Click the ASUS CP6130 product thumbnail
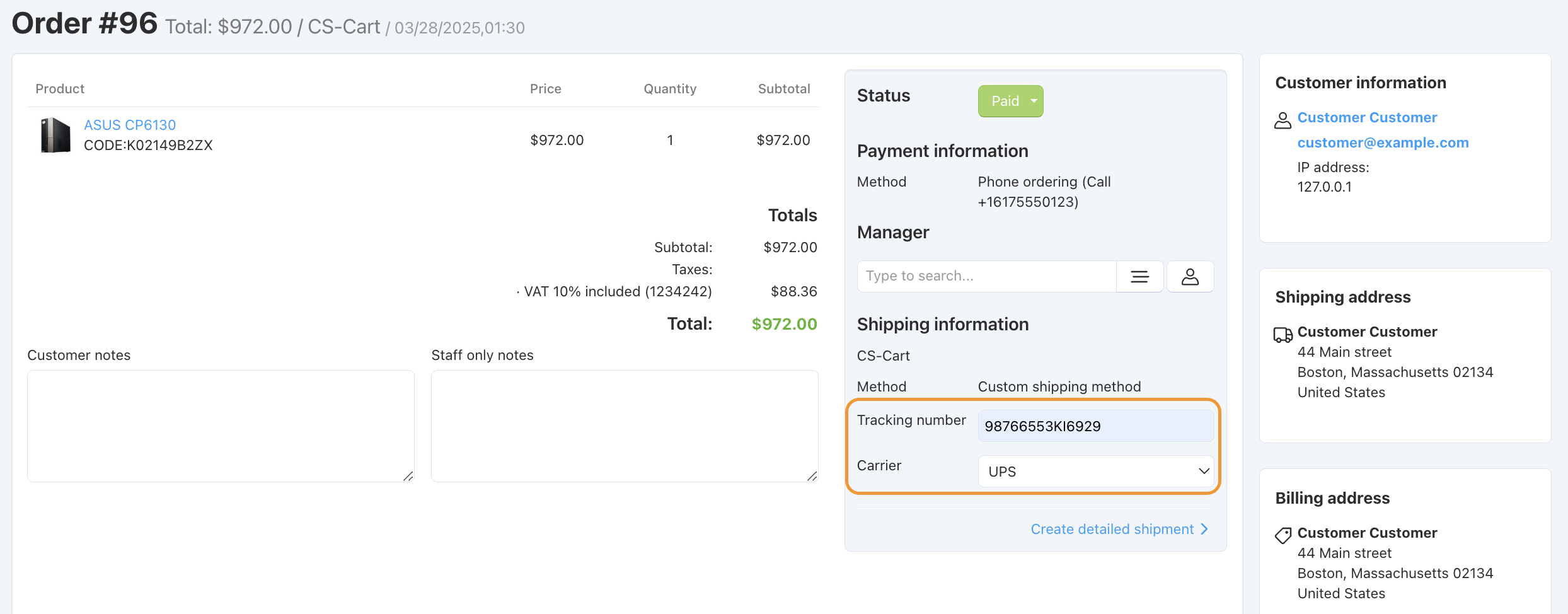This screenshot has height=614, width=1568. tap(55, 135)
